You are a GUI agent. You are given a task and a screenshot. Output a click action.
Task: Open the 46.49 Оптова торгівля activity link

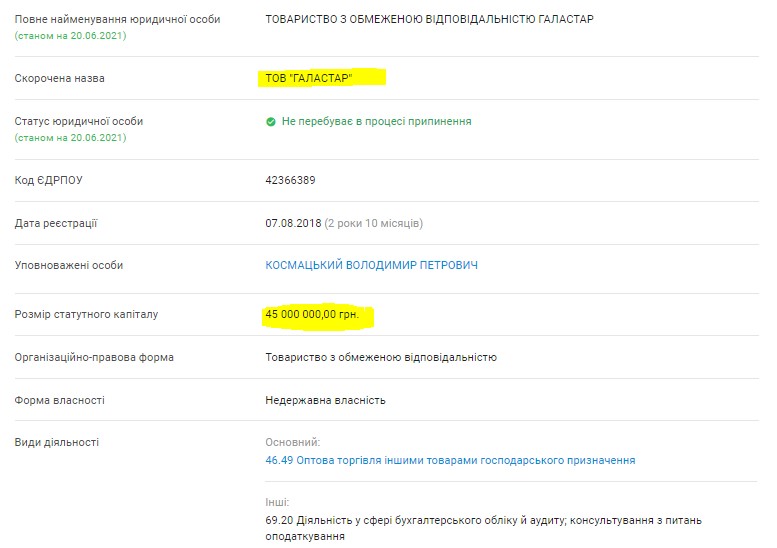[449, 460]
